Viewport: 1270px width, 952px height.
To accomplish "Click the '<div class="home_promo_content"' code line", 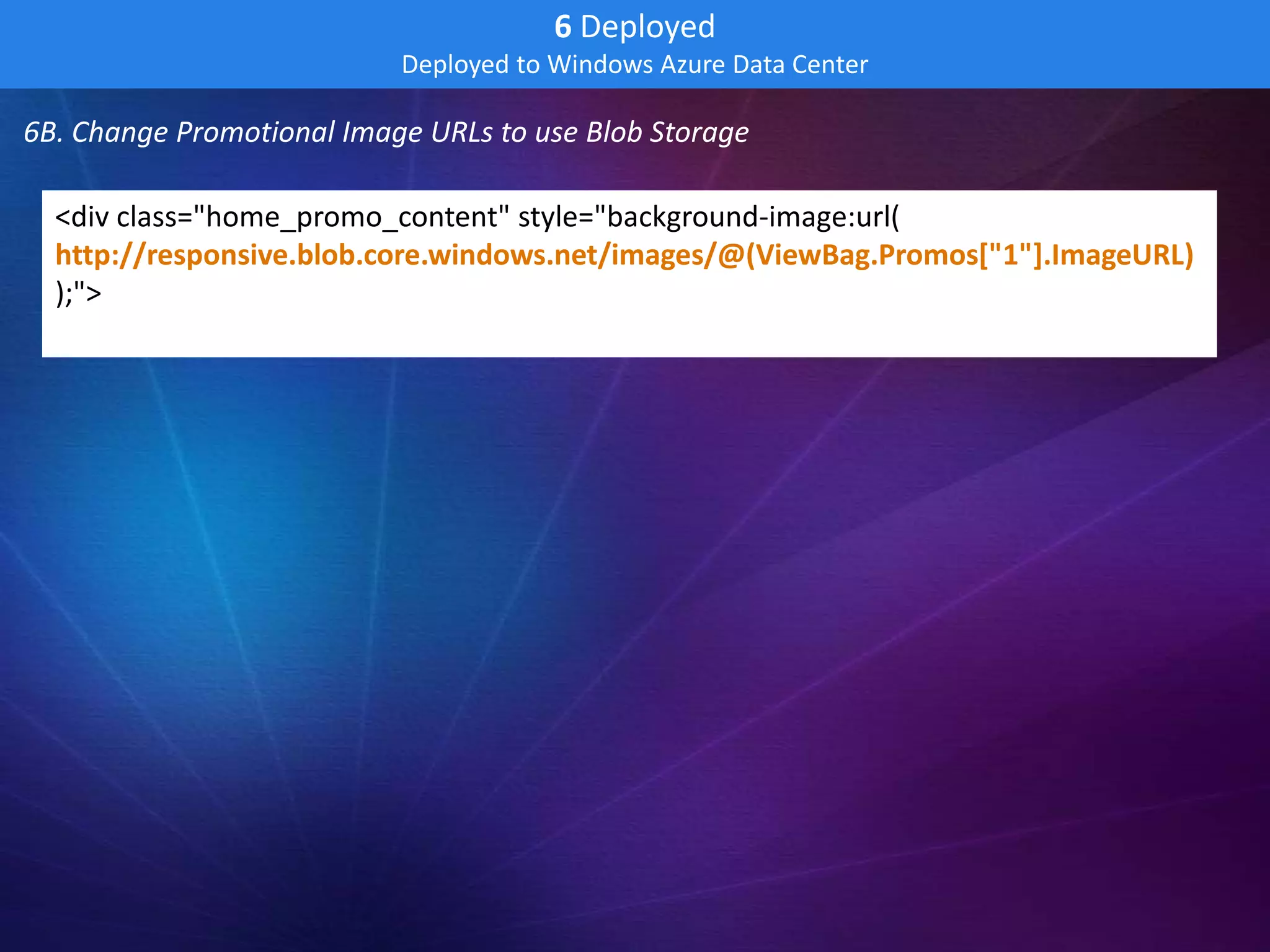I will (477, 218).
